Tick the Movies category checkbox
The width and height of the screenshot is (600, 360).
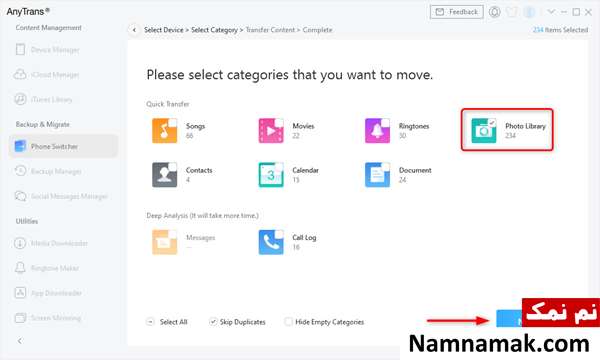click(279, 122)
